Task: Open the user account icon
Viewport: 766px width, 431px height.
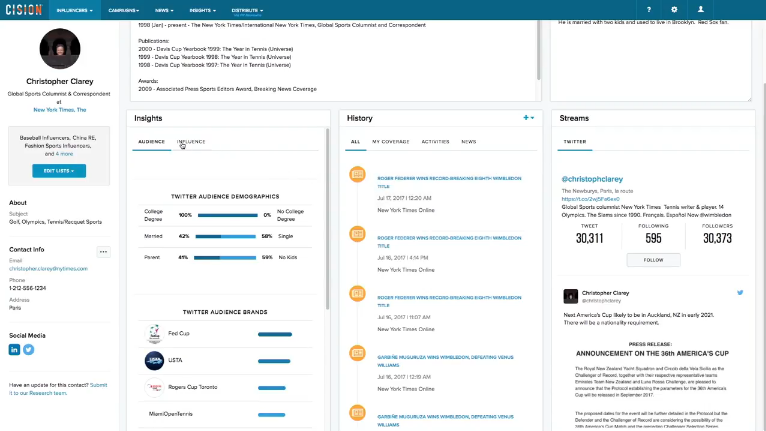Action: (701, 10)
